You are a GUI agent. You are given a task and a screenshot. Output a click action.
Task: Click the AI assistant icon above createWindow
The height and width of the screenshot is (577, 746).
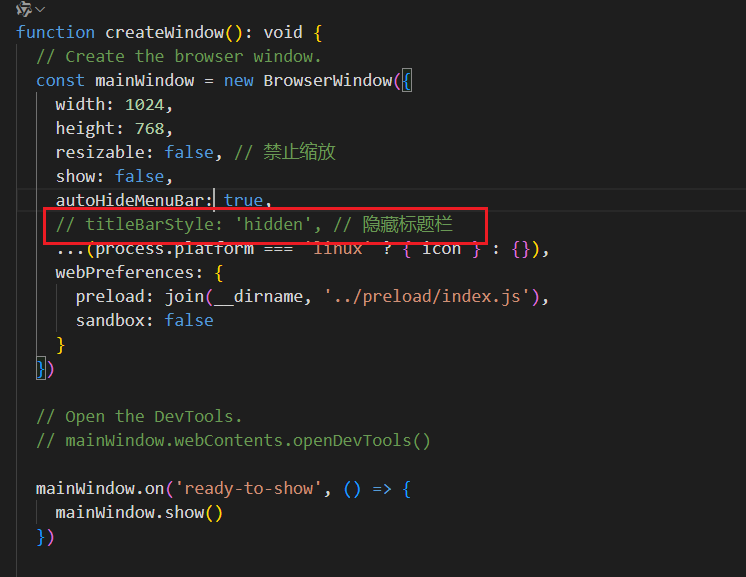click(23, 9)
